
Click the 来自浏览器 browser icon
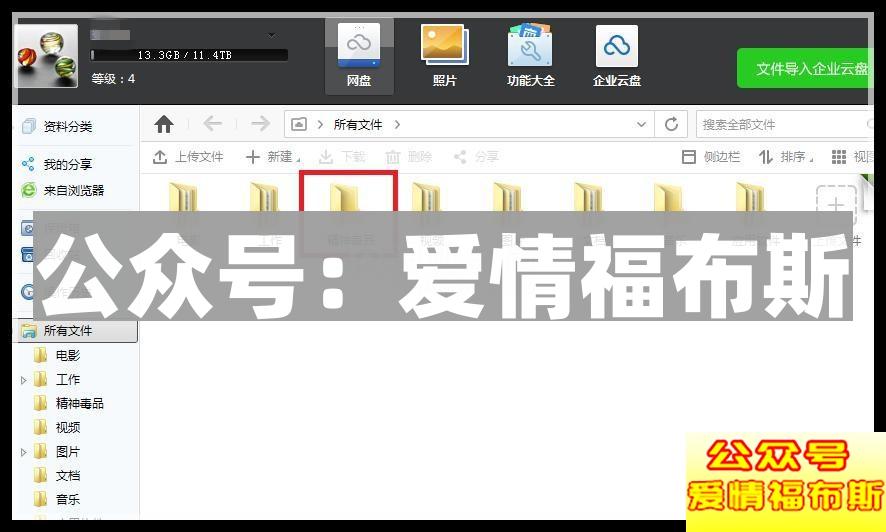[x=28, y=190]
